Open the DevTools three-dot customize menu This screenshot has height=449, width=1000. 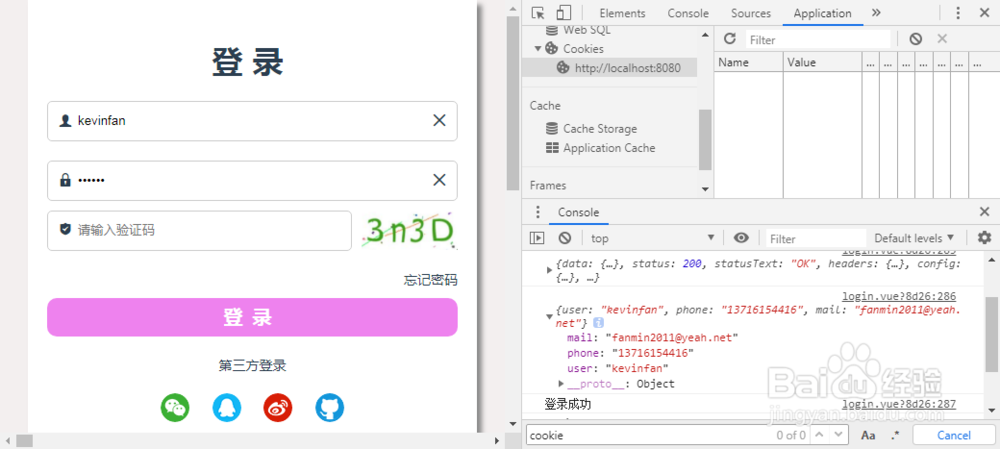tap(958, 13)
